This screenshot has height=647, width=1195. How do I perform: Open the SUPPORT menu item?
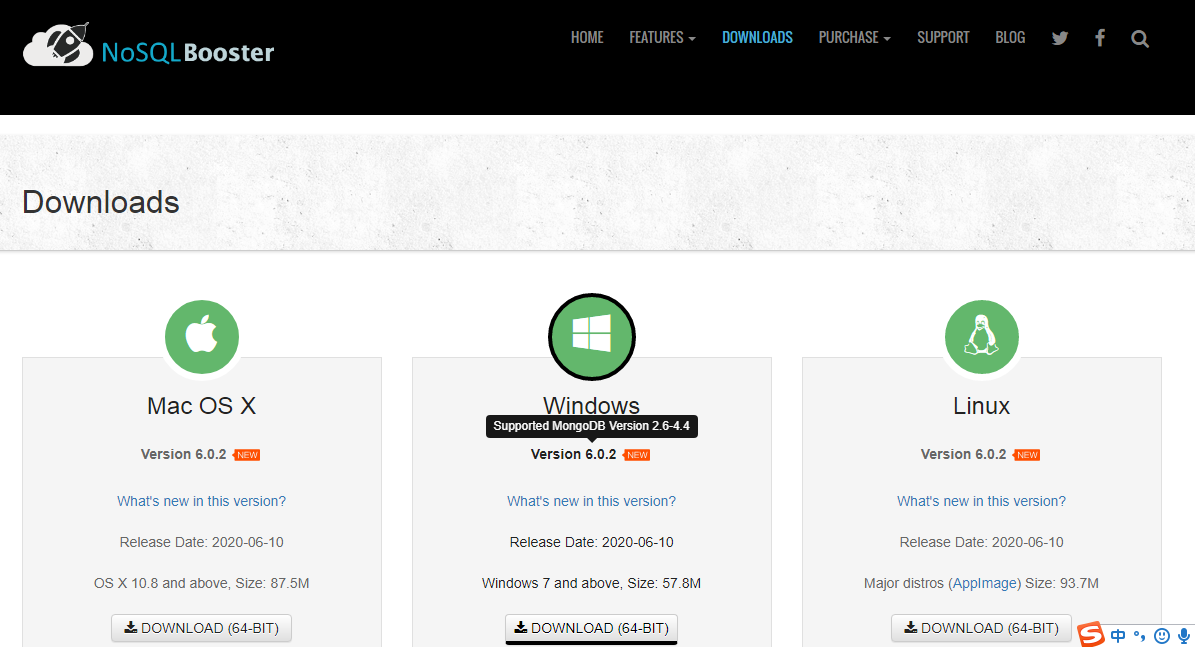click(x=943, y=37)
